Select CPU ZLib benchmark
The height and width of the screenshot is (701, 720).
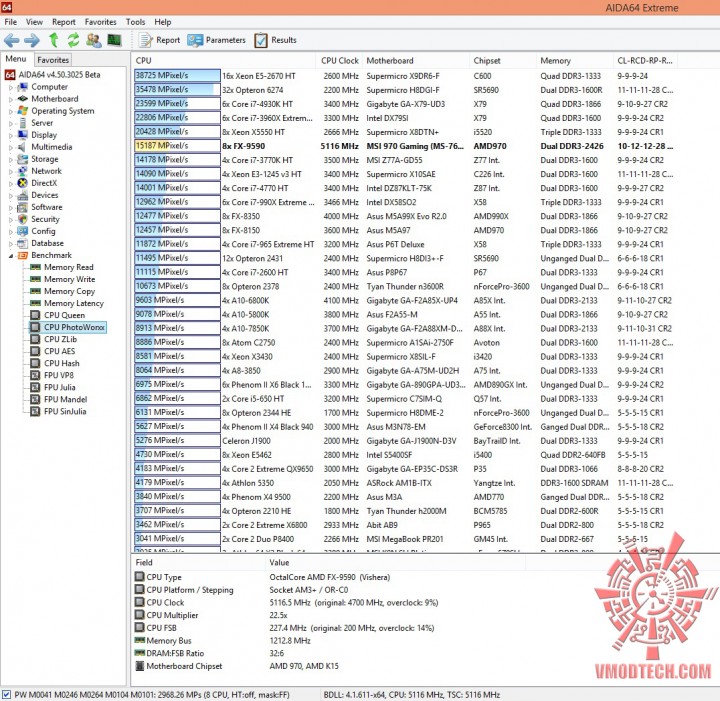click(60, 339)
